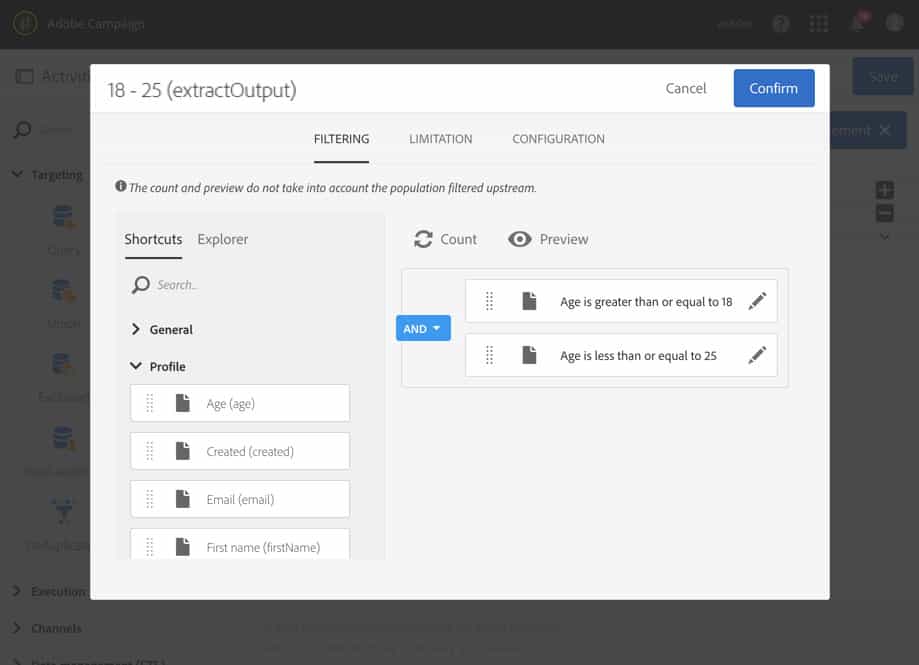The height and width of the screenshot is (665, 919).
Task: Edit the 'Age is less than or equal to 25' rule
Action: coord(757,355)
